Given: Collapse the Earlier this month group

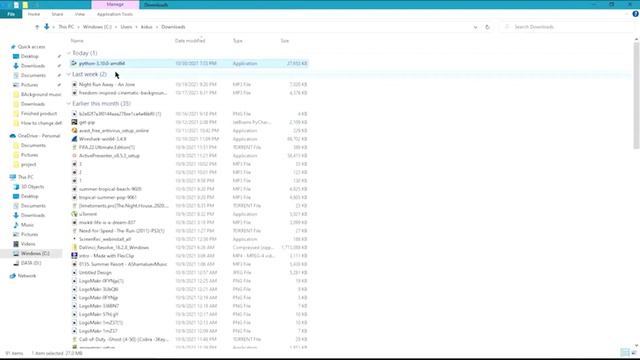Looking at the screenshot, I should point(69,104).
